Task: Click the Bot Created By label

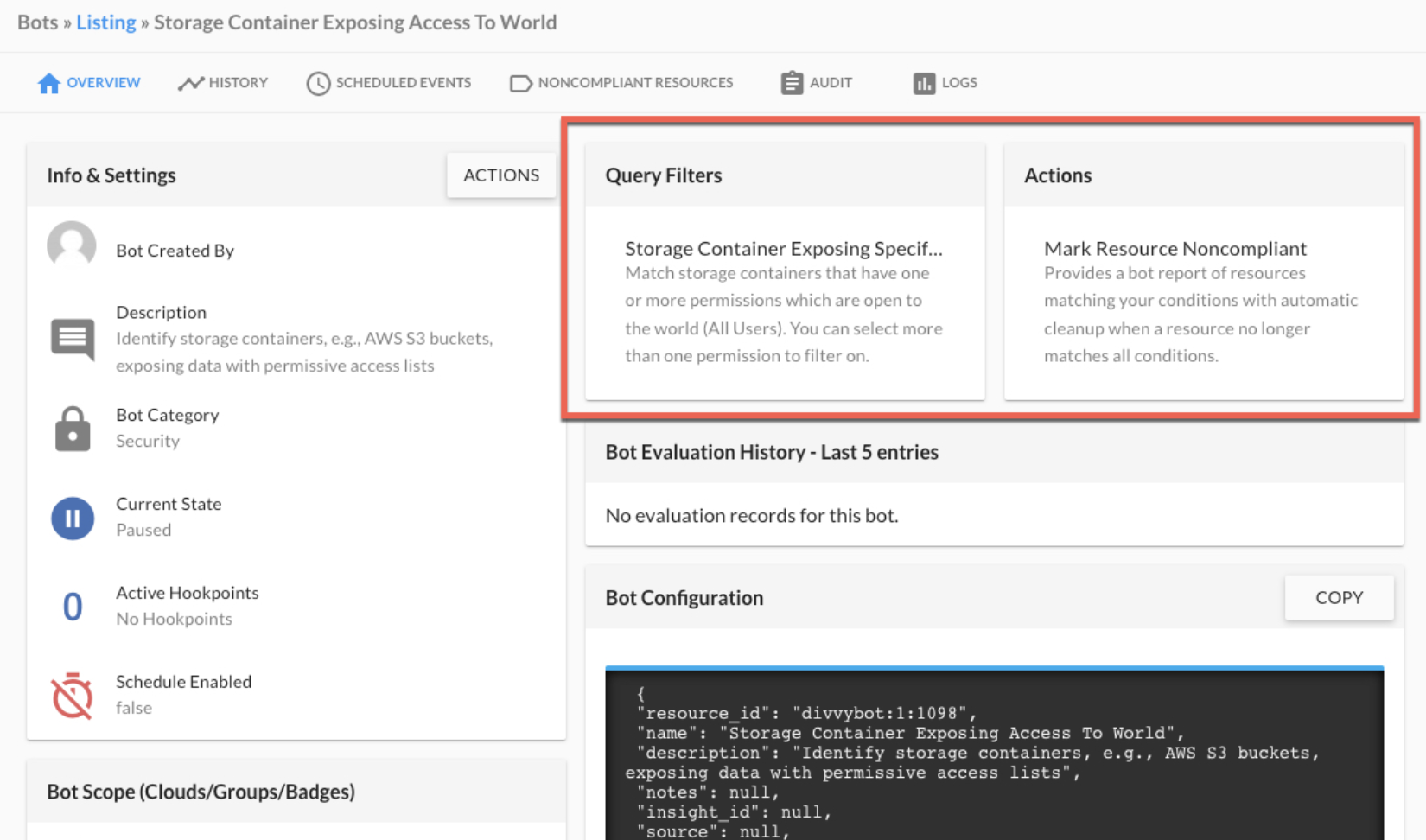Action: pyautogui.click(x=175, y=251)
